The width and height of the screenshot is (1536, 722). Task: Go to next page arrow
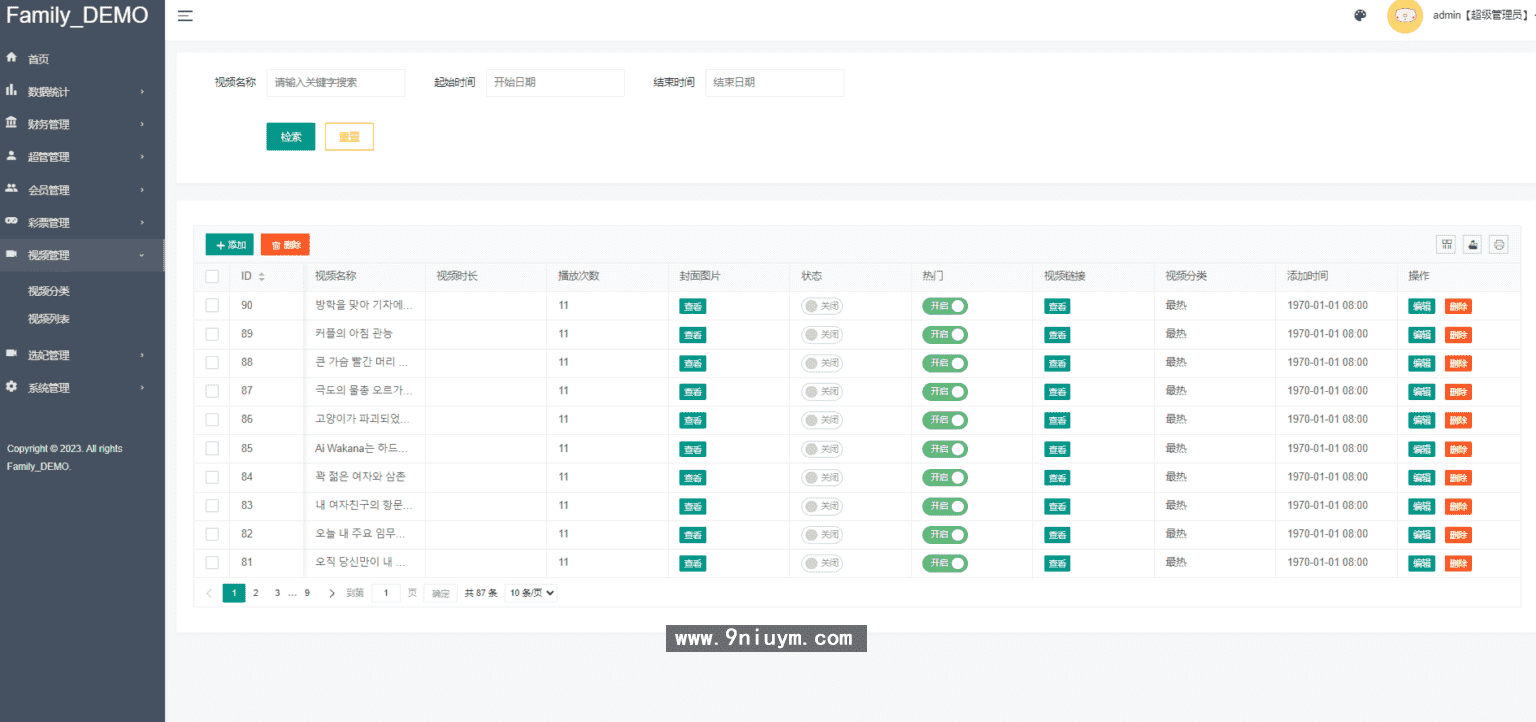click(332, 593)
